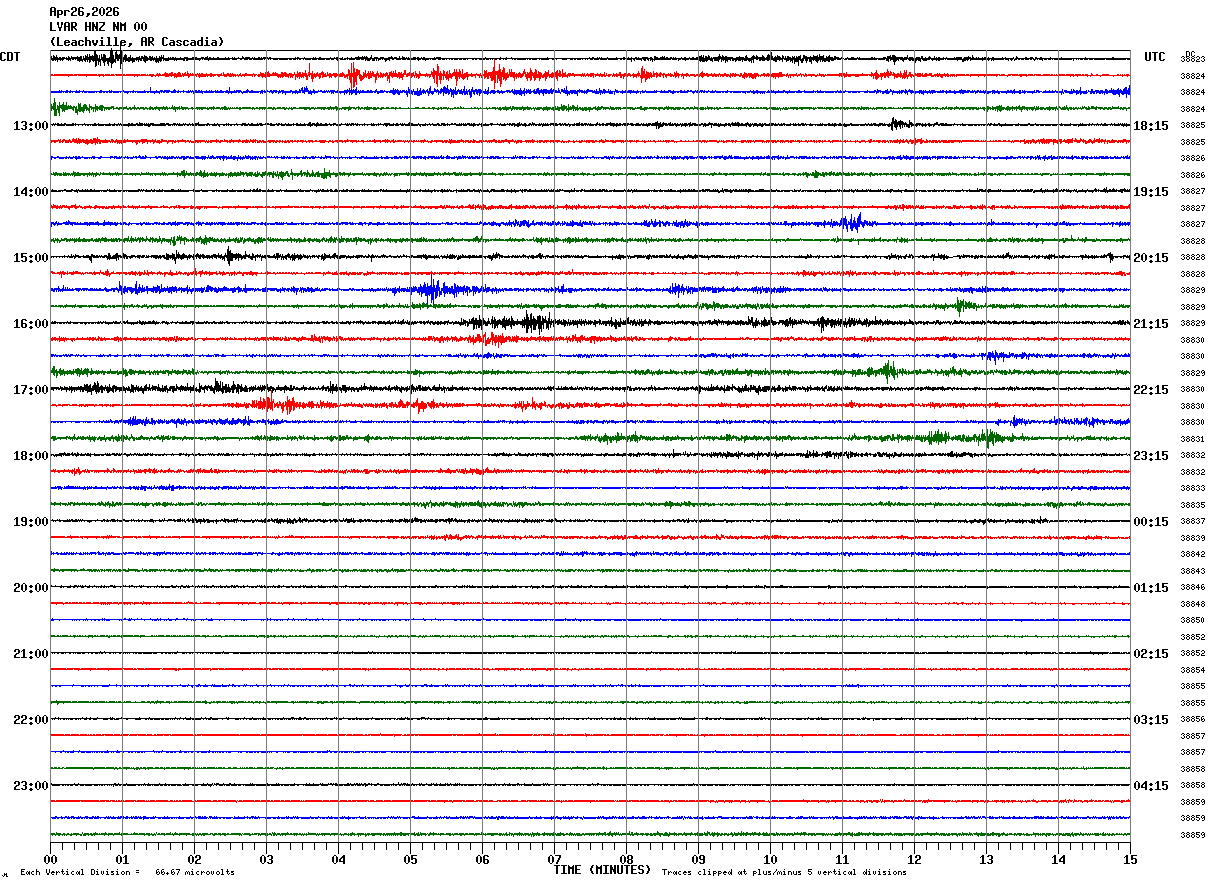Click the 00 minute tick label
This screenshot has height=886, width=1210.
pyautogui.click(x=50, y=859)
